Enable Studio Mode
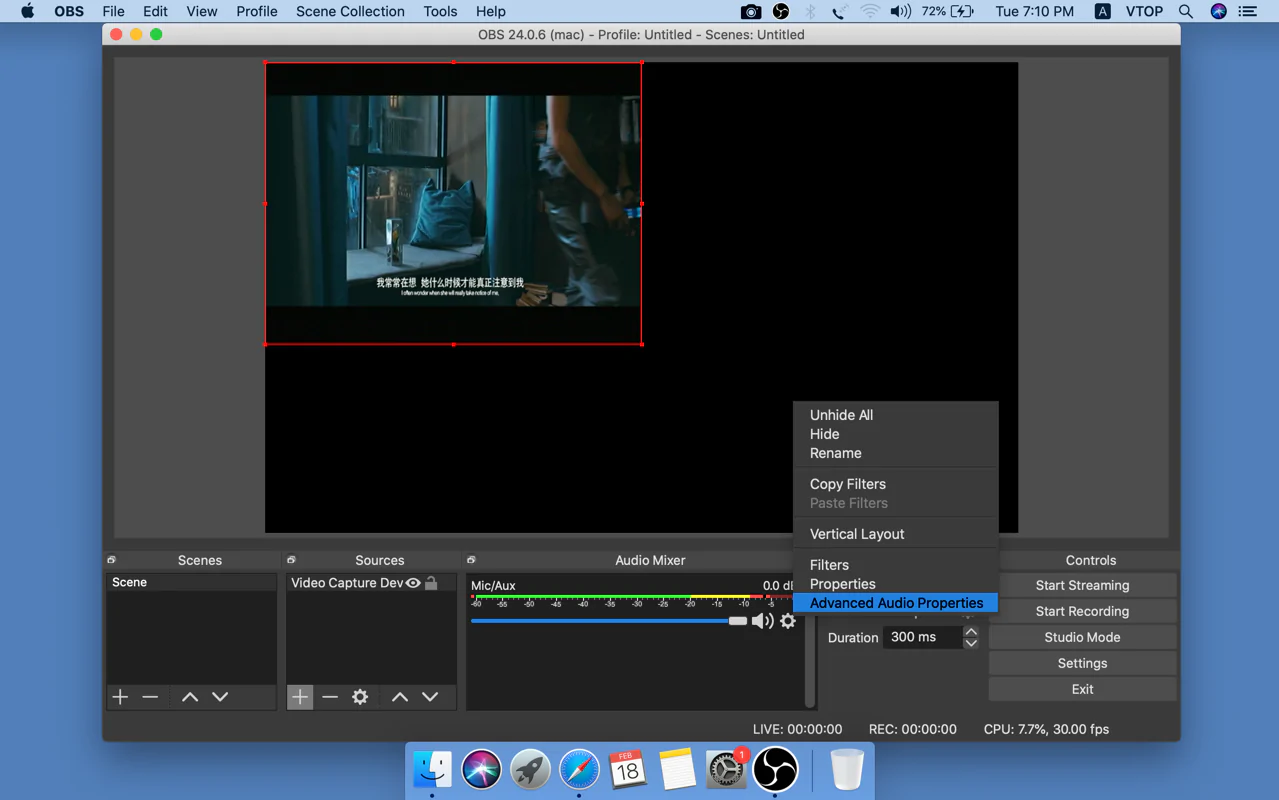 coord(1082,637)
